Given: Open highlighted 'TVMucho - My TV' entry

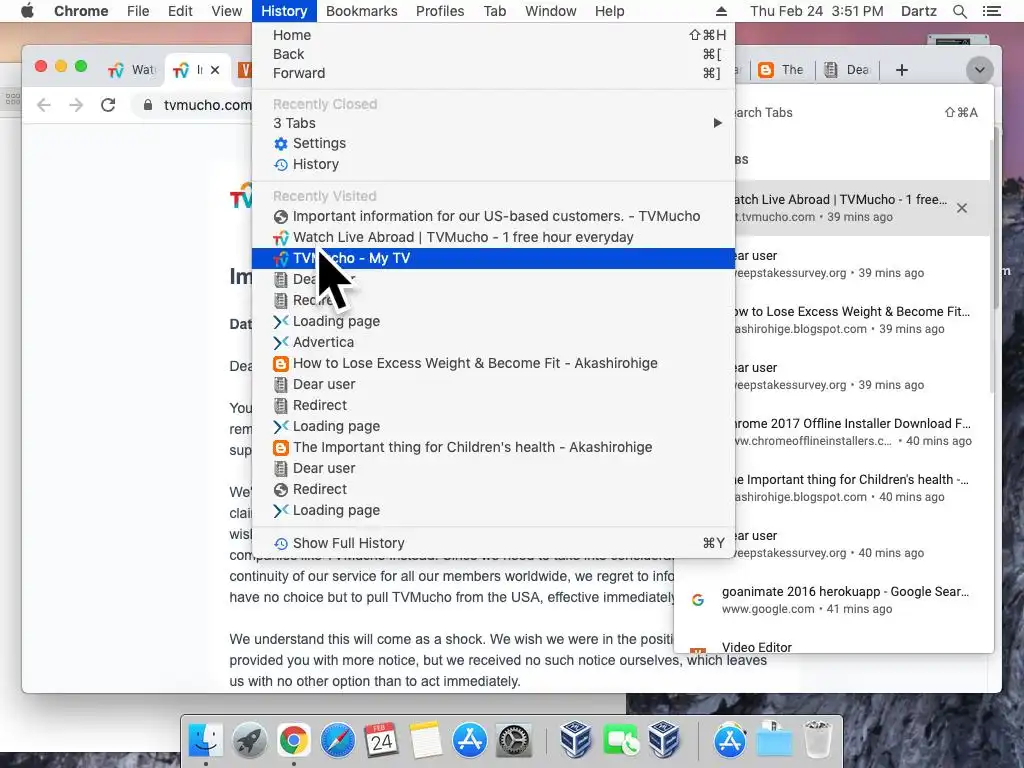Looking at the screenshot, I should (493, 258).
